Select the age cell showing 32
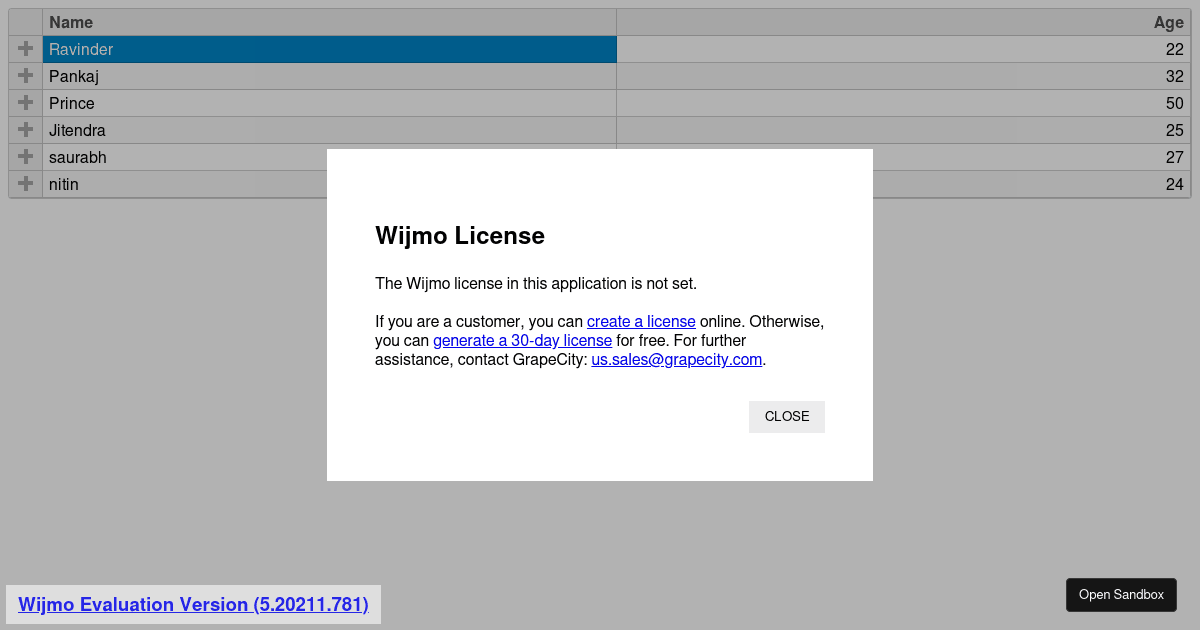The width and height of the screenshot is (1200, 630). (904, 76)
